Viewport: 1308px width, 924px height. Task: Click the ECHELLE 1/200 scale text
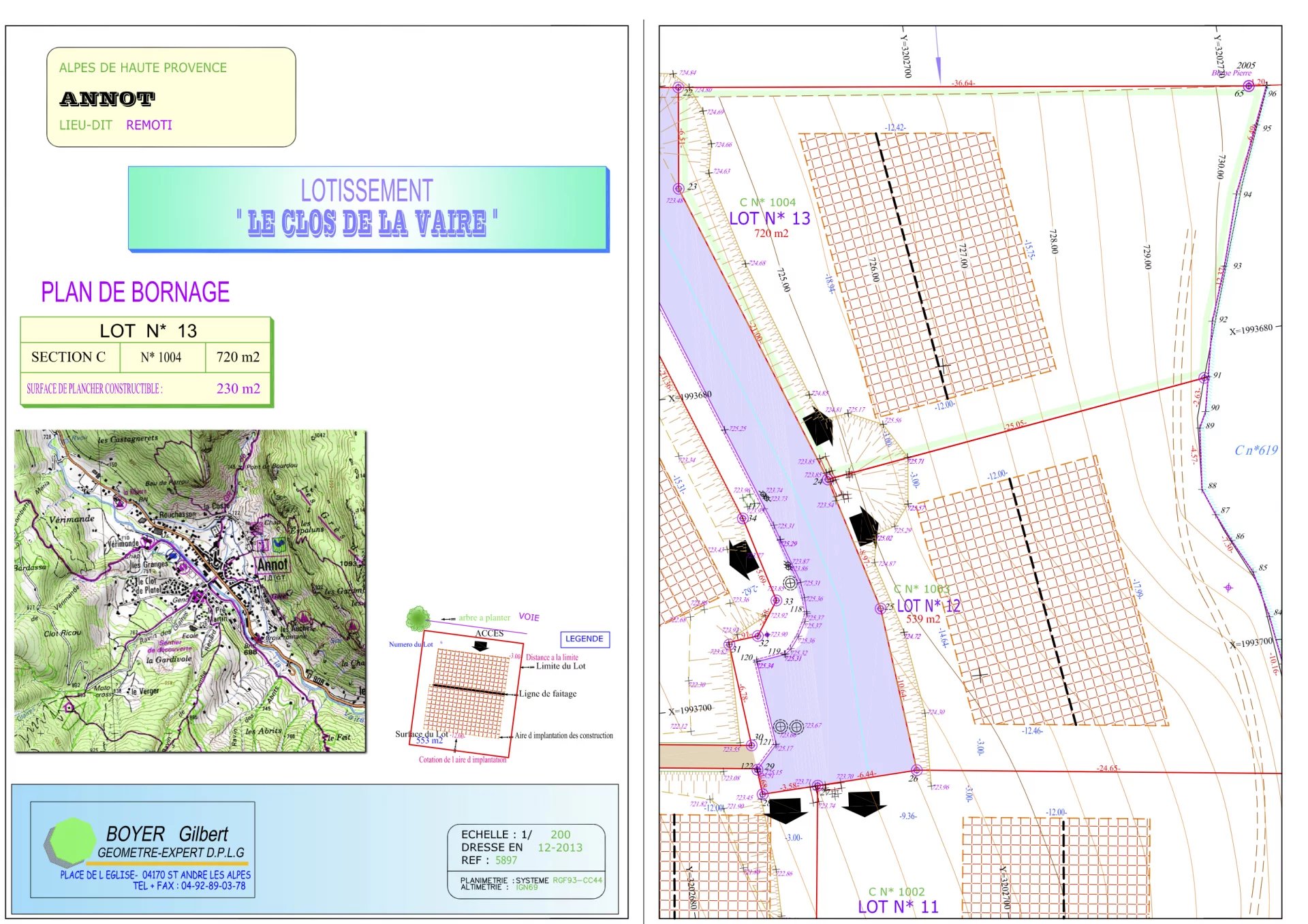[516, 834]
